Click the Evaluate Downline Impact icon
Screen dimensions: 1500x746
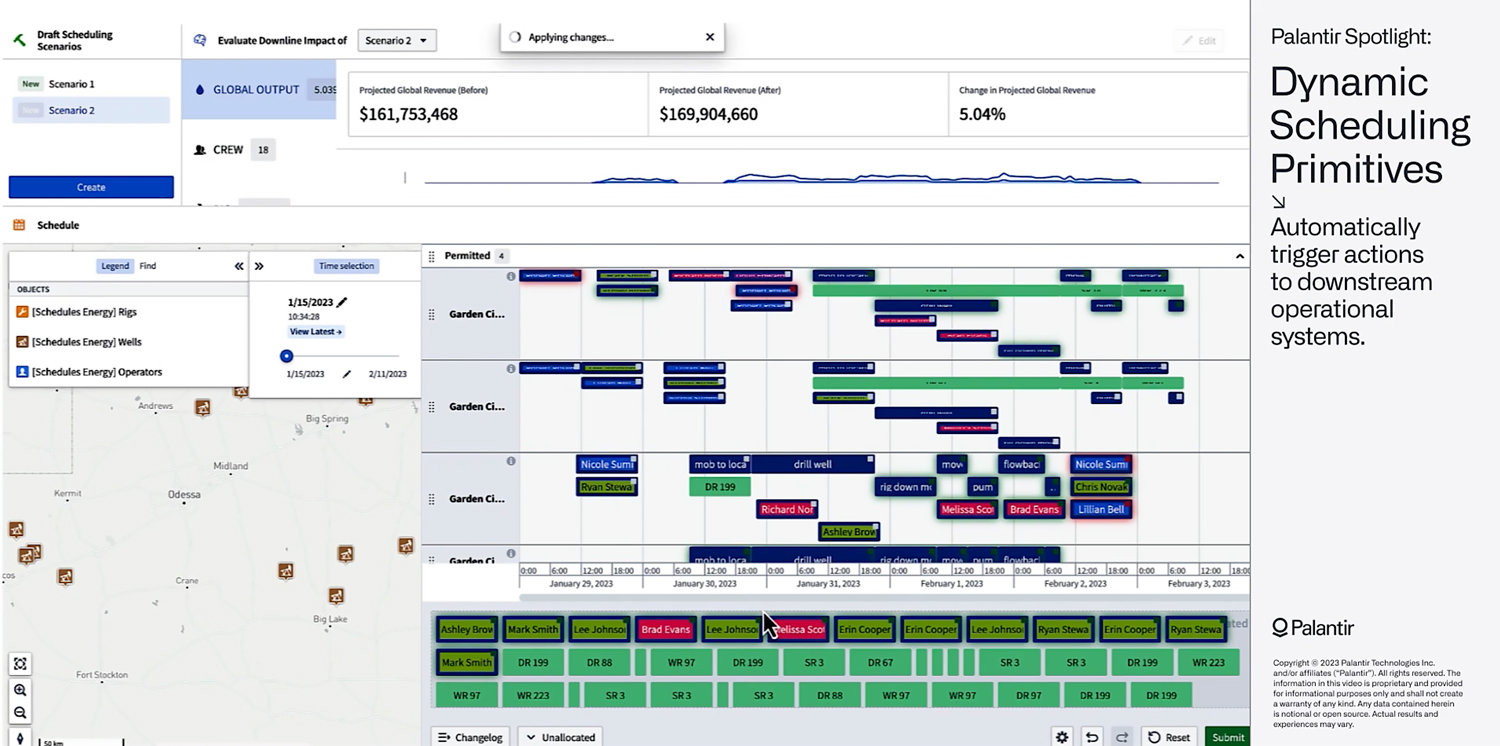click(x=200, y=40)
